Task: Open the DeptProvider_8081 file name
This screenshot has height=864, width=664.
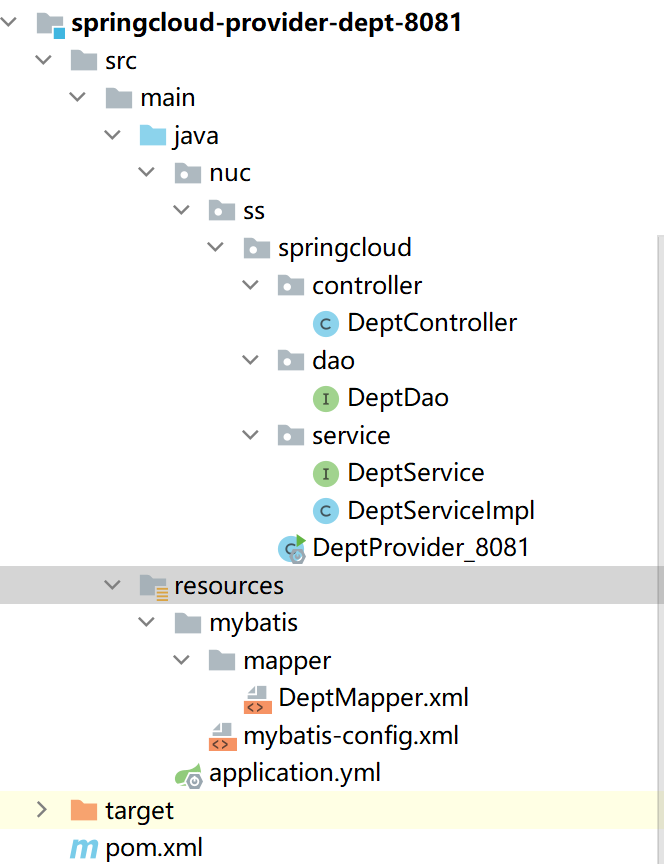Action: click(421, 549)
